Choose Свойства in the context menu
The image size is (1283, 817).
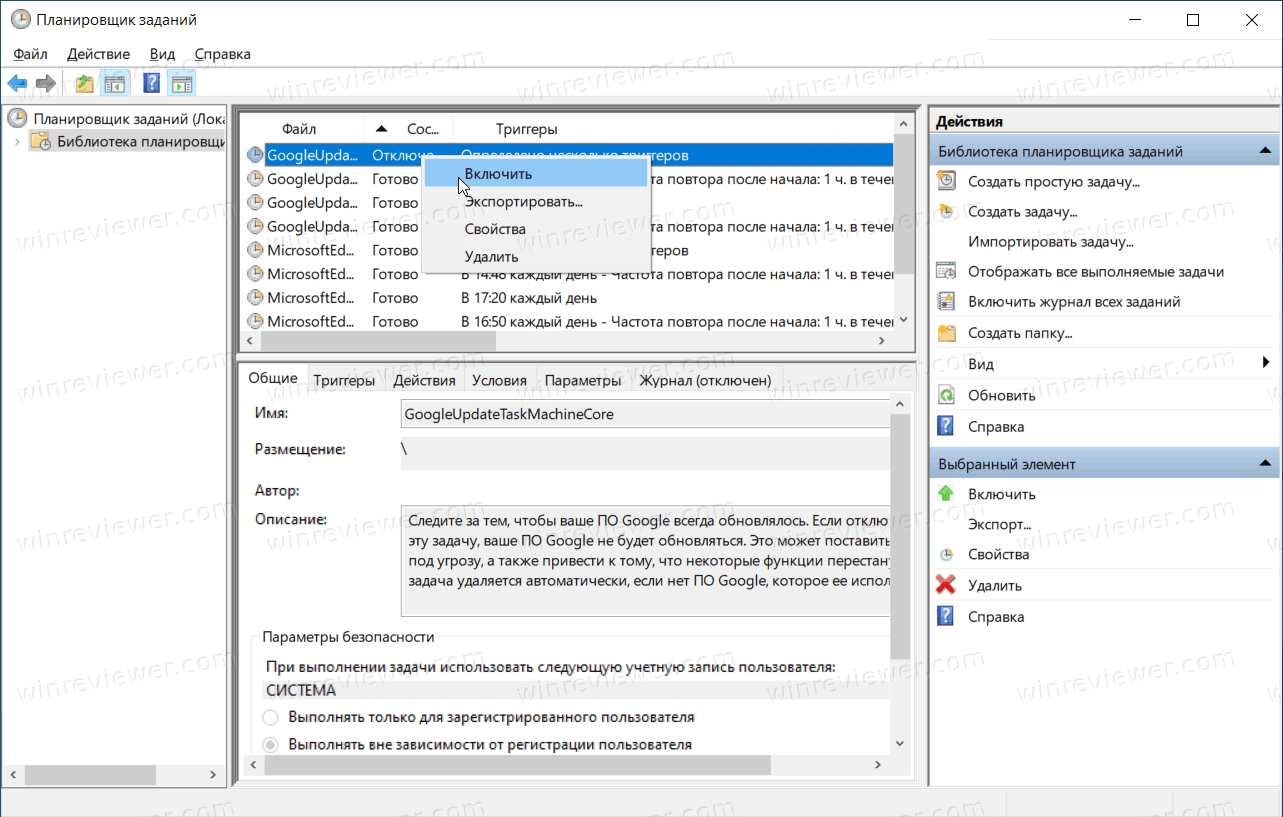[536, 229]
